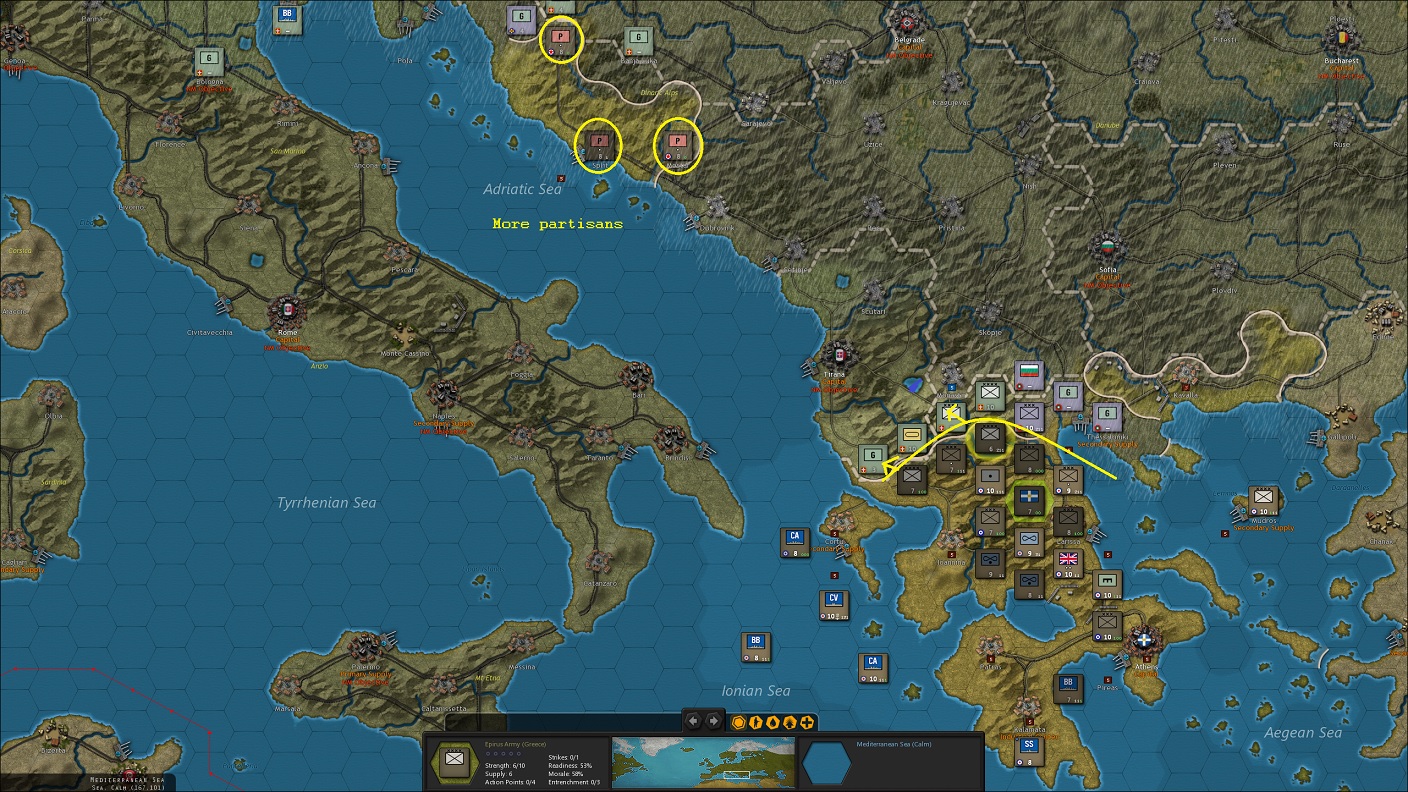Go to the previous unit with the left arrow
The width and height of the screenshot is (1408, 792).
[693, 721]
